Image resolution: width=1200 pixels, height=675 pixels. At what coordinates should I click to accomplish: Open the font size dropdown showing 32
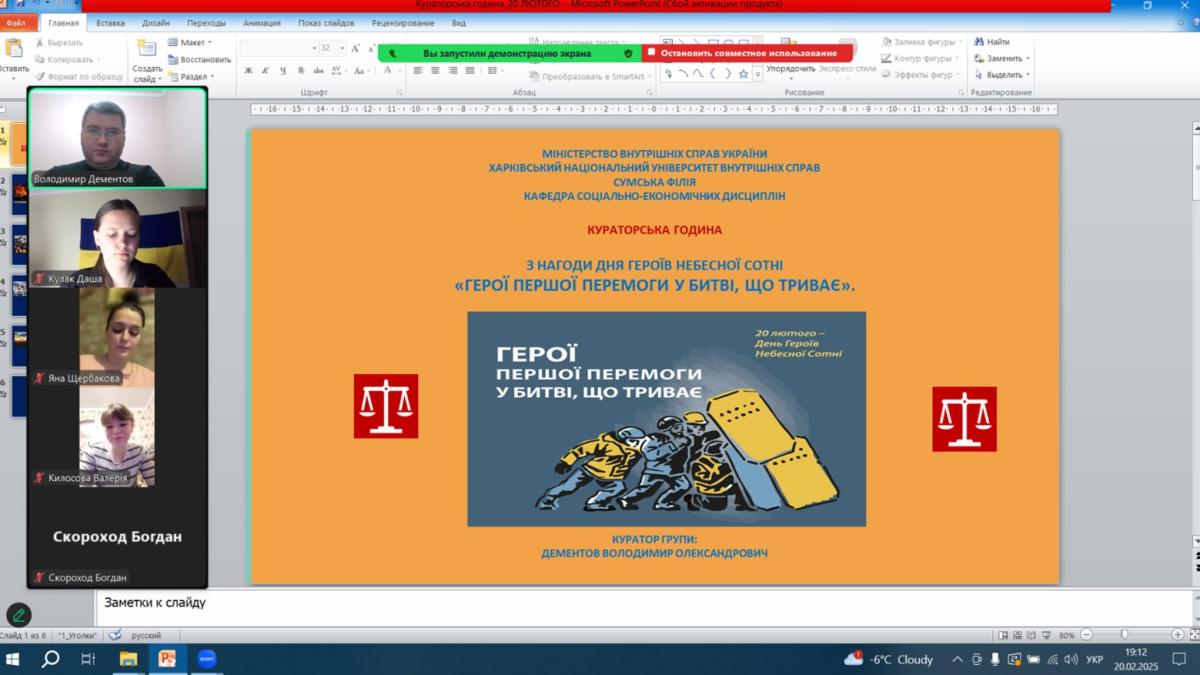[342, 48]
